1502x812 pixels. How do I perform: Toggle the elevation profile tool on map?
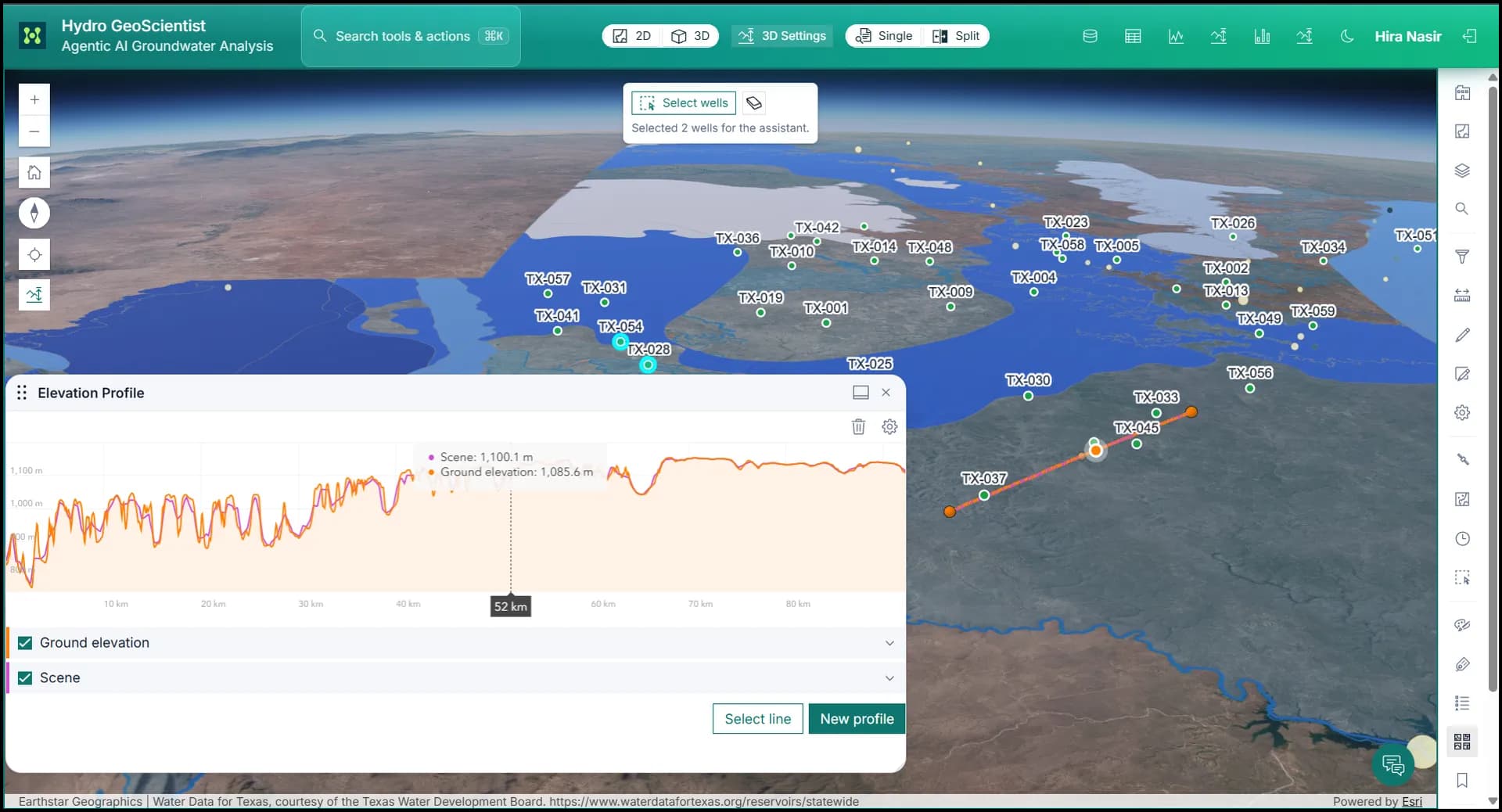34,295
